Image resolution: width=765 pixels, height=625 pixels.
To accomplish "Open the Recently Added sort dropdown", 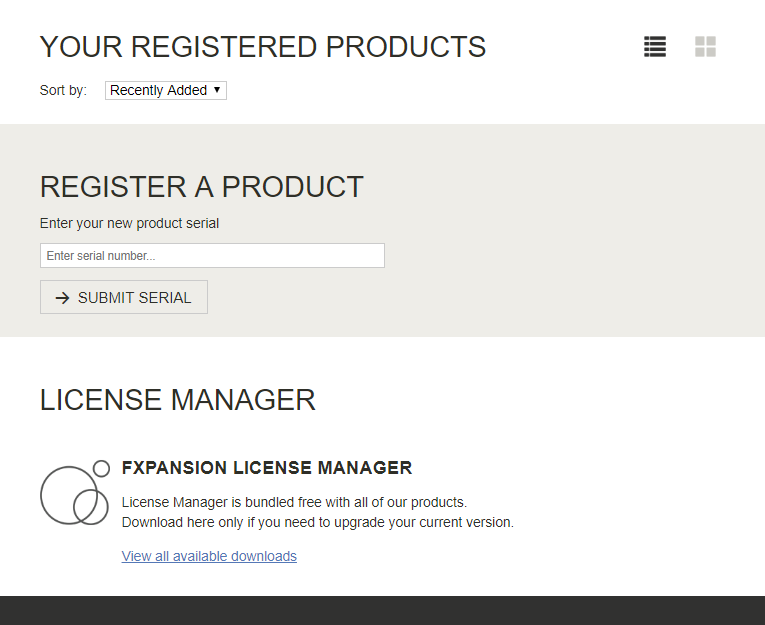I will (166, 90).
